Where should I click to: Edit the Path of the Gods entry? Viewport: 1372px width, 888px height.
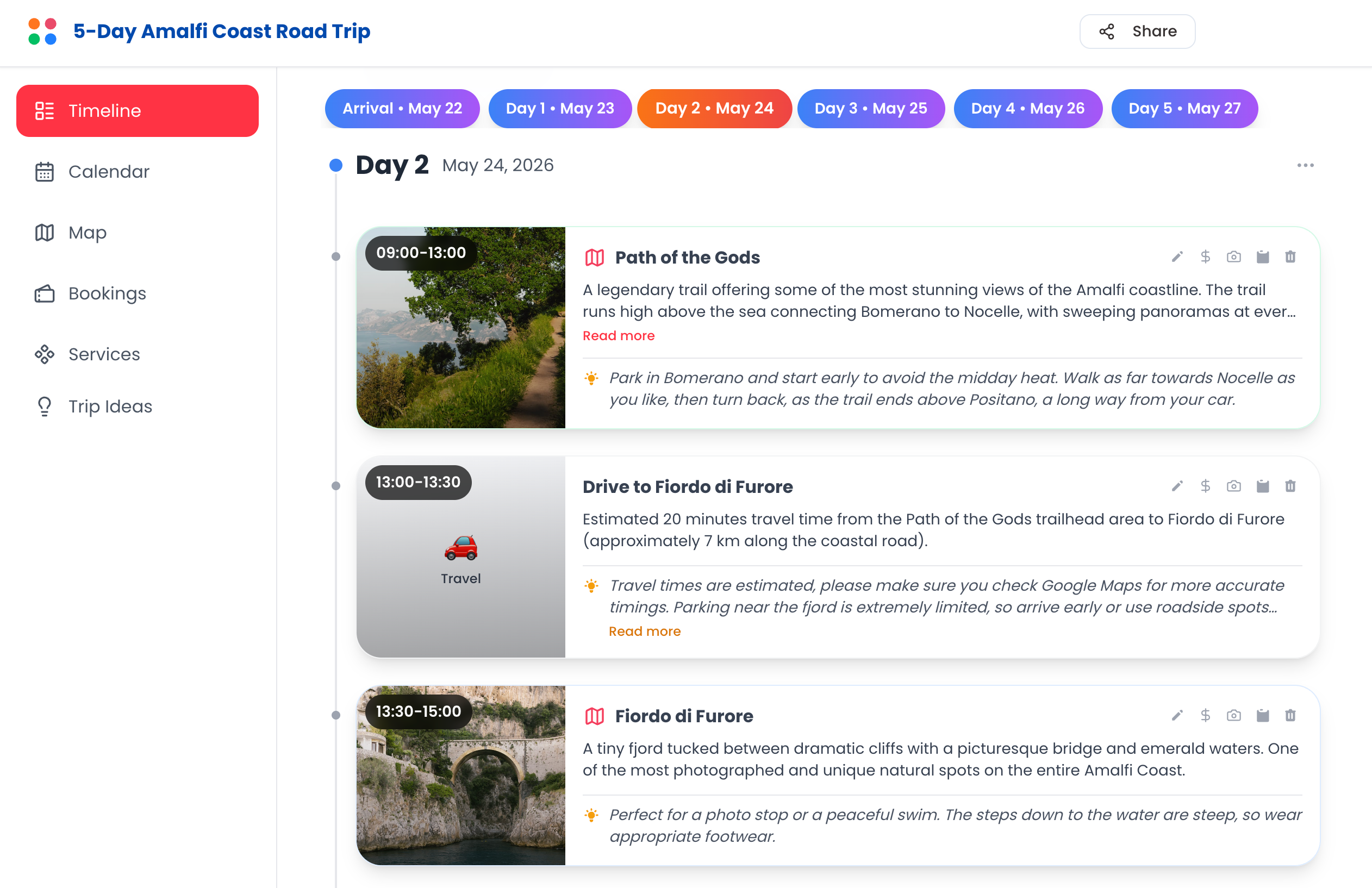pos(1177,257)
